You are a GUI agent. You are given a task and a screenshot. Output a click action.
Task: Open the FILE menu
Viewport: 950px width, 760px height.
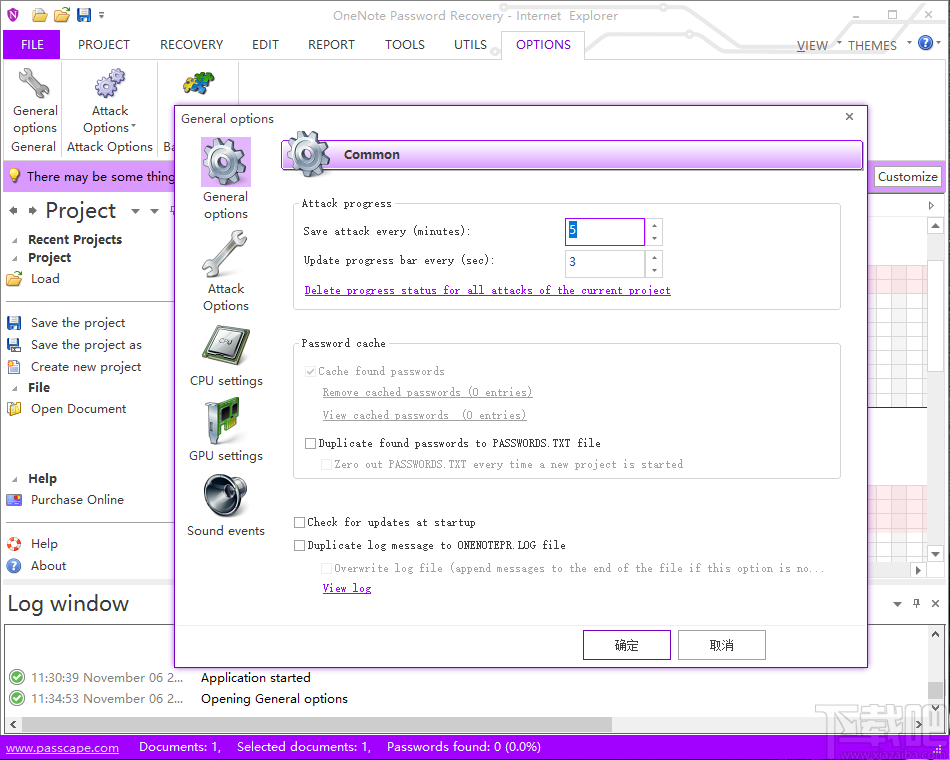click(31, 44)
